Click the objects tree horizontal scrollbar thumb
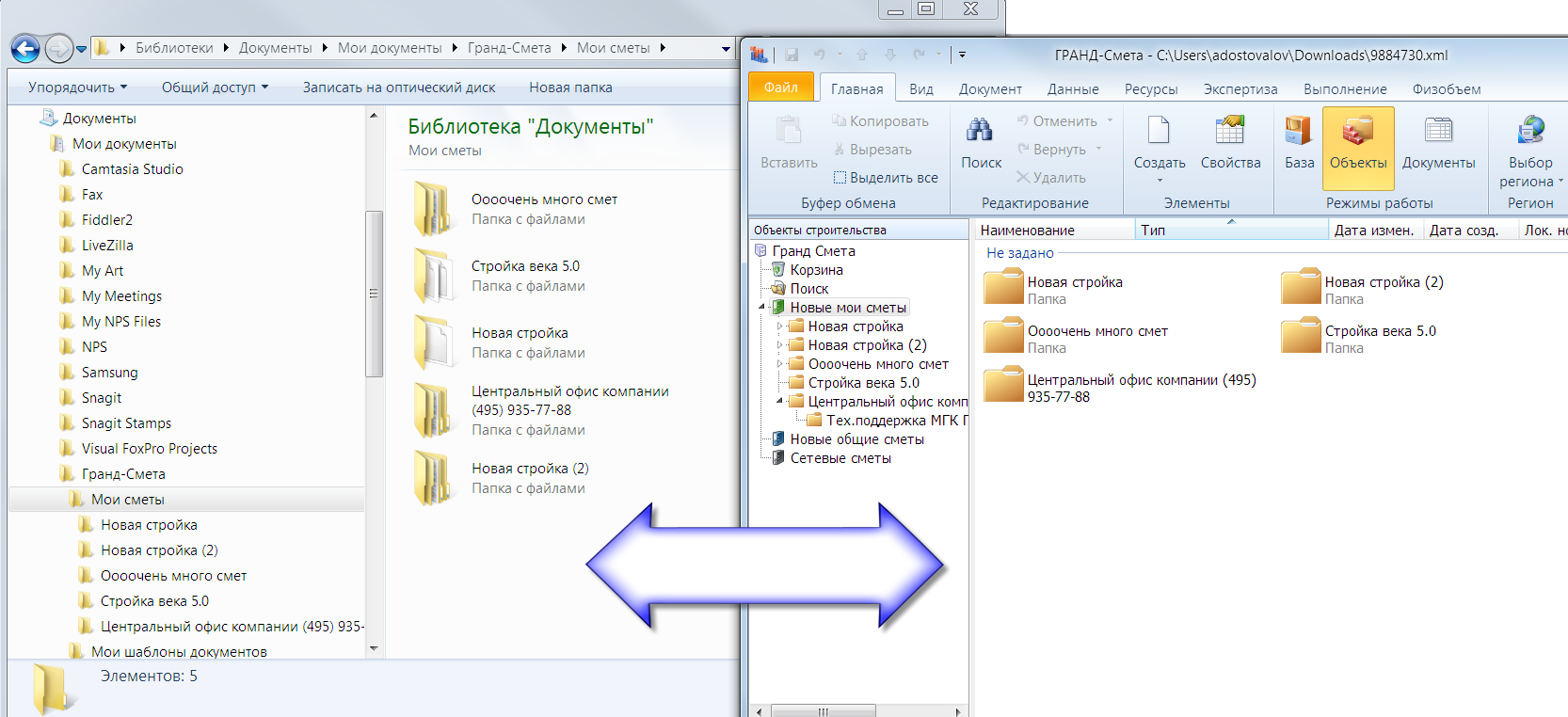 (x=823, y=711)
